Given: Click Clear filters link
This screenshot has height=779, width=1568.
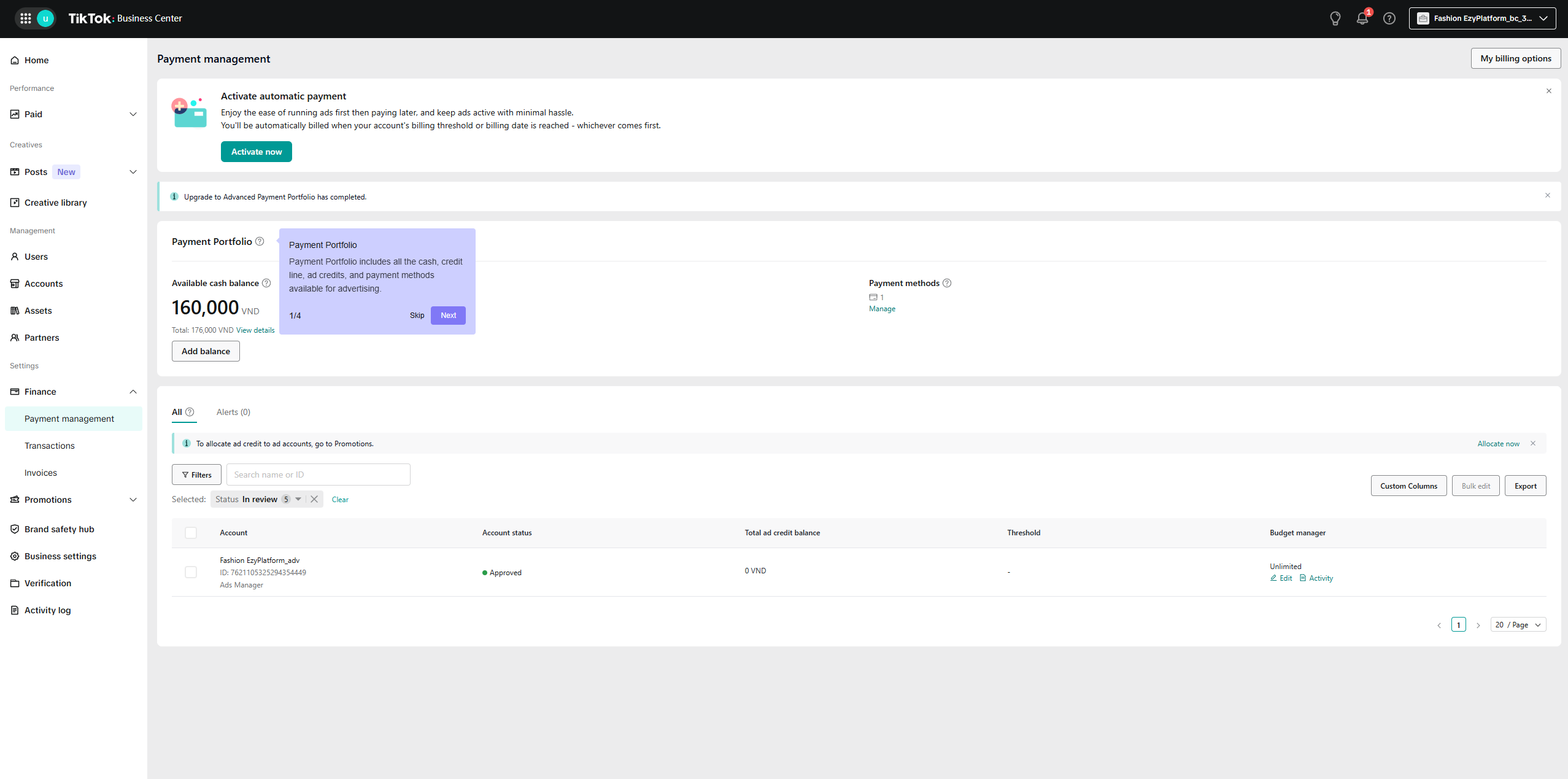Looking at the screenshot, I should point(340,500).
